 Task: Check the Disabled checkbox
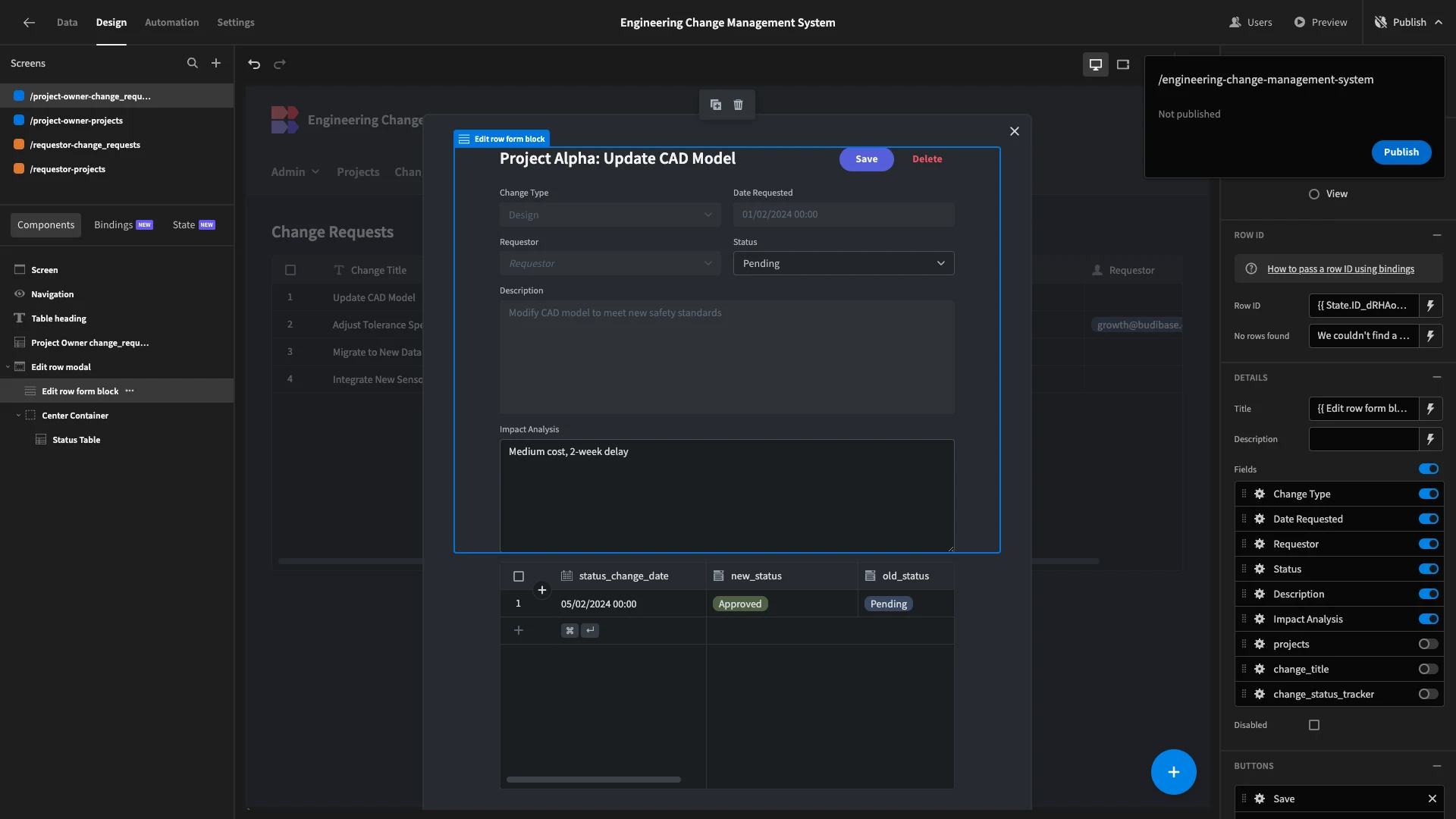tap(1314, 725)
